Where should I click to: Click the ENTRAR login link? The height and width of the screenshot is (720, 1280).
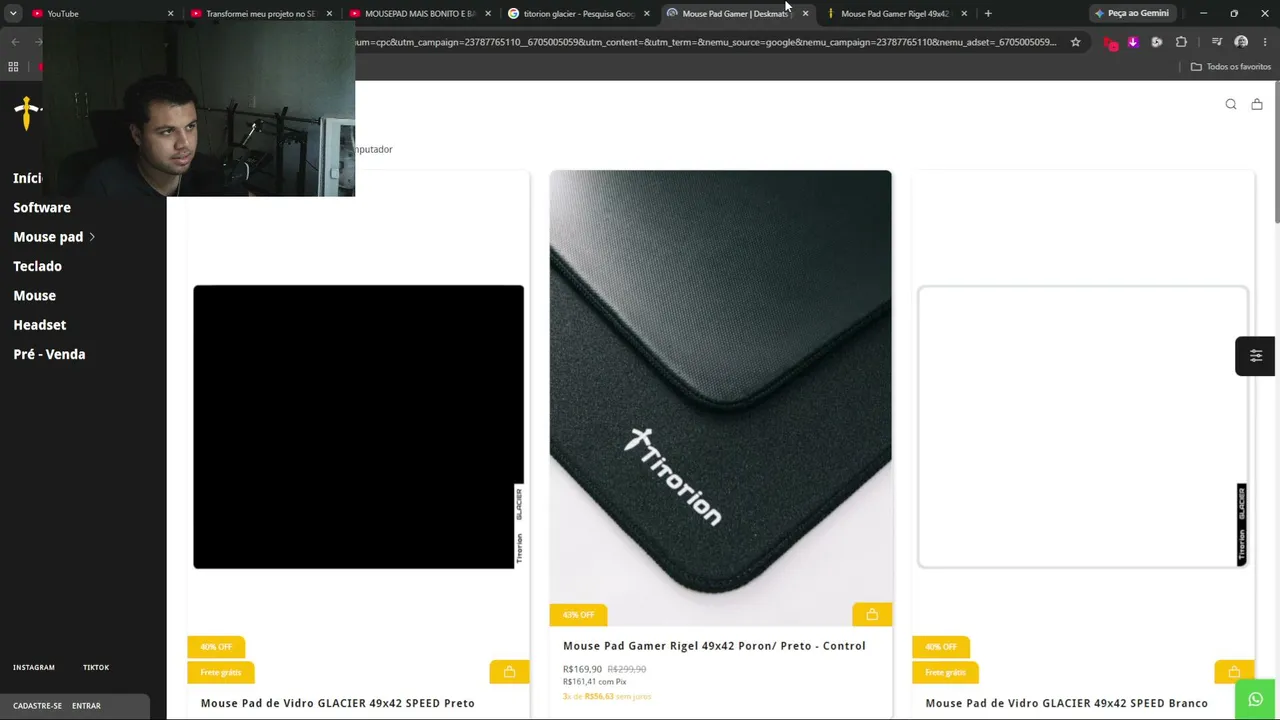[86, 706]
